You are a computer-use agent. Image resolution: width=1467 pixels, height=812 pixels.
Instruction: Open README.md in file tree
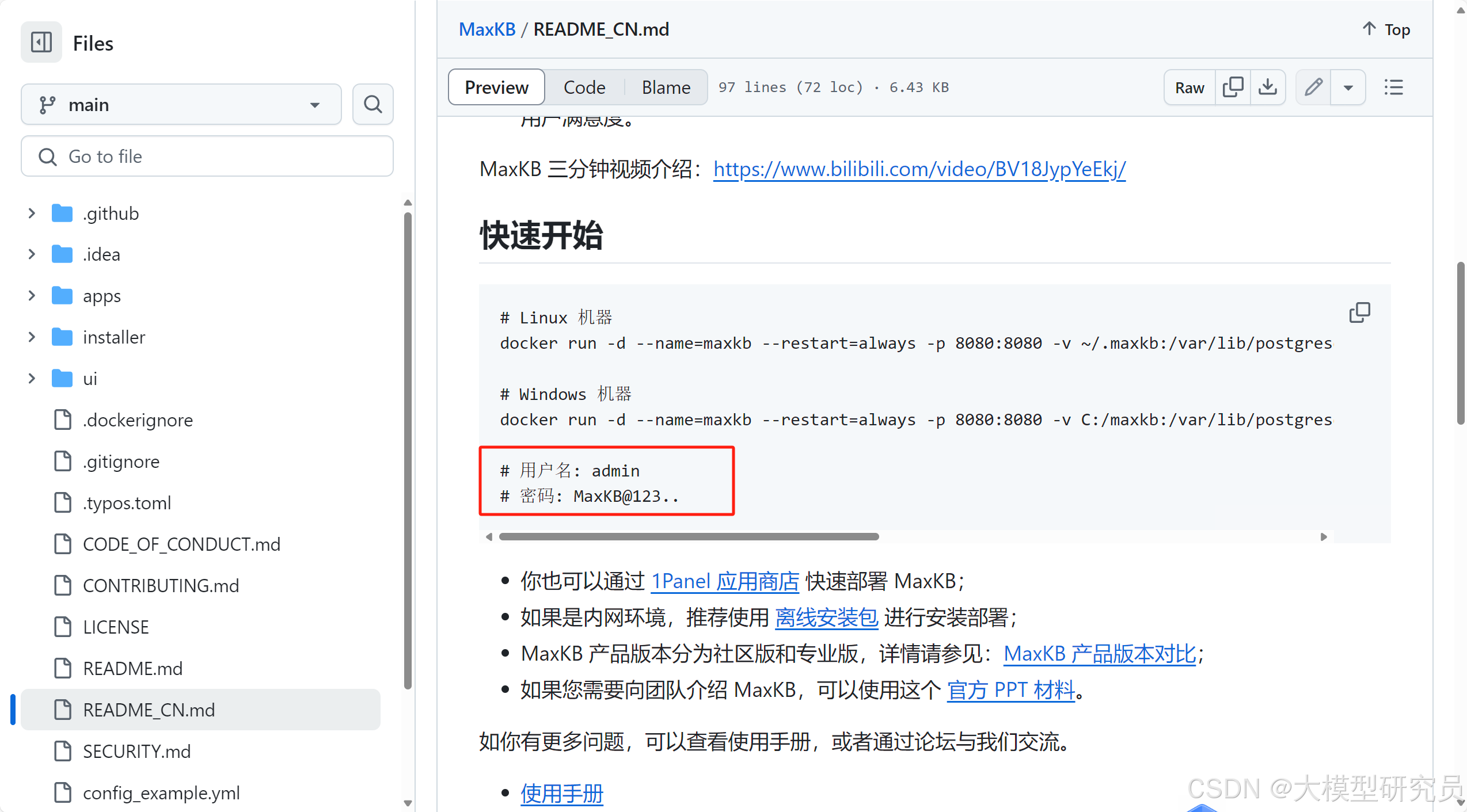point(132,668)
